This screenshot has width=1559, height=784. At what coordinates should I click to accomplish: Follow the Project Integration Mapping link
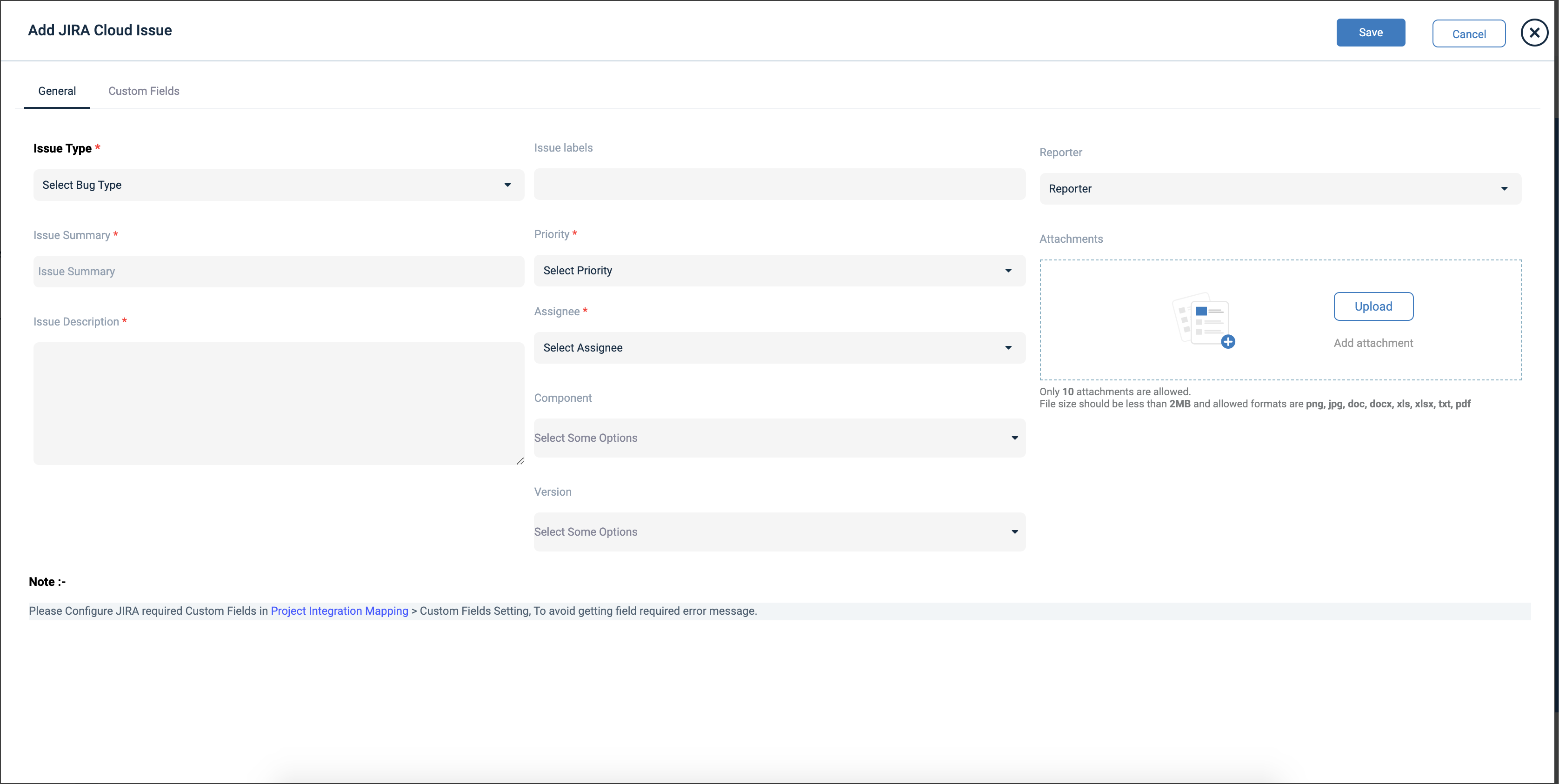[340, 611]
